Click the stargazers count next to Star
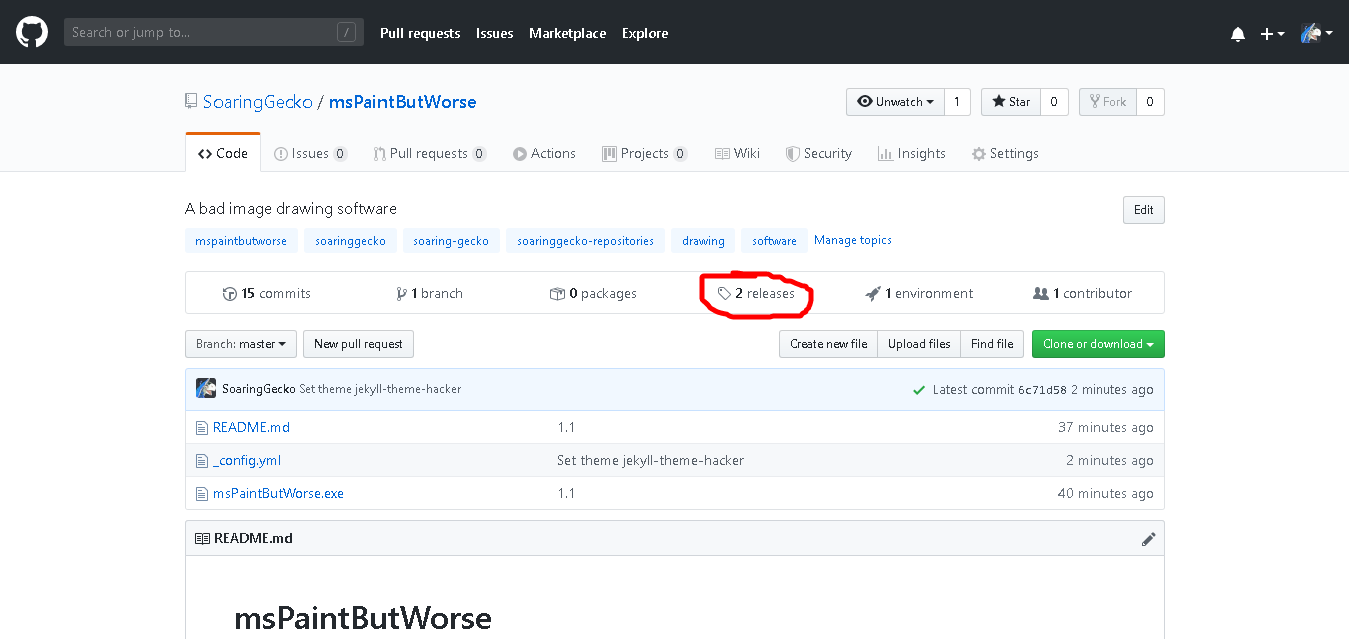This screenshot has width=1349, height=639. click(x=1055, y=102)
